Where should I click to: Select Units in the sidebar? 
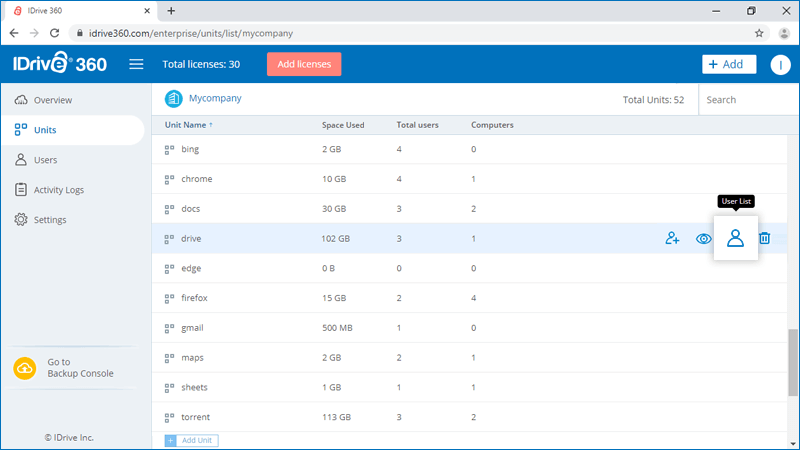point(73,130)
